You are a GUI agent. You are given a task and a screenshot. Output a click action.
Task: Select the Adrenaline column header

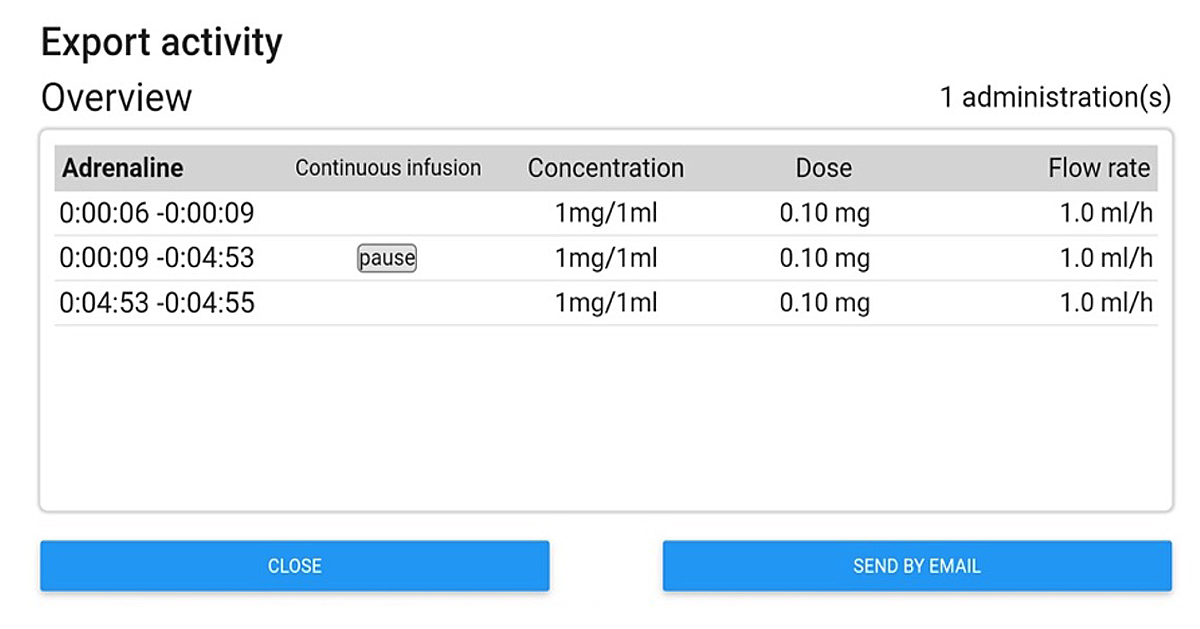pos(123,168)
